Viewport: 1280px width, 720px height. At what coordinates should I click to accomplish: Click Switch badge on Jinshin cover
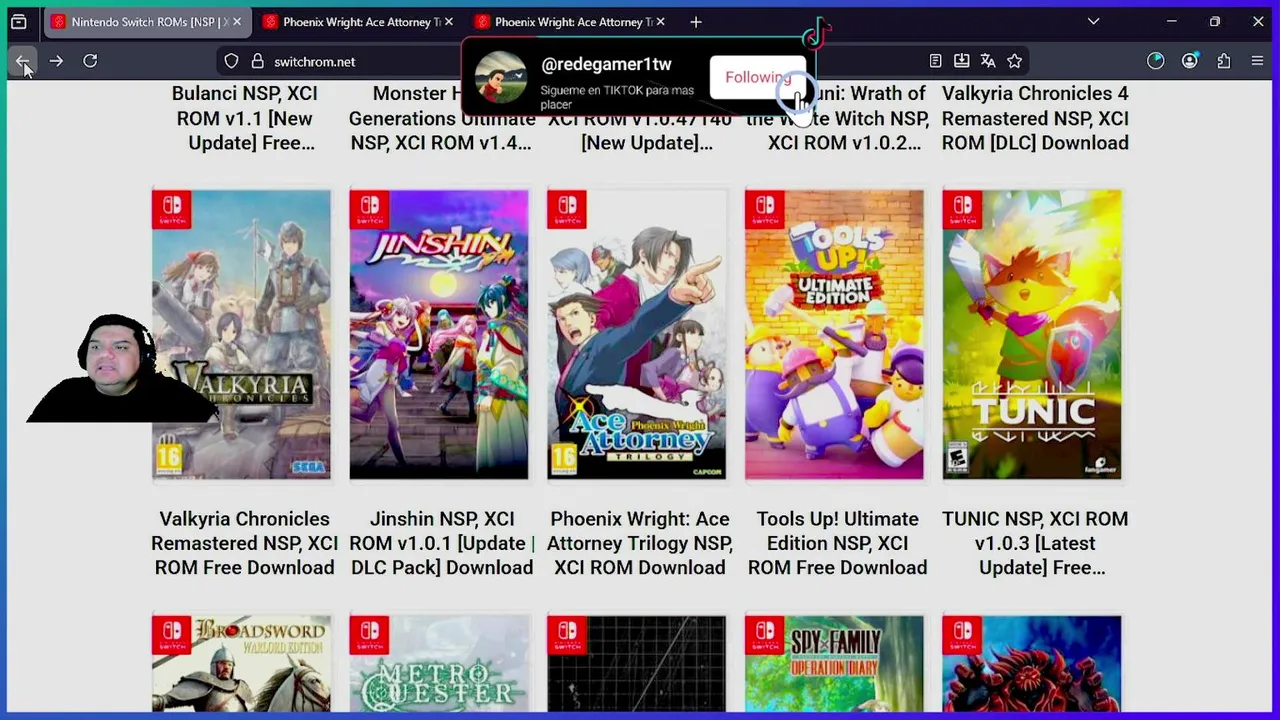pos(369,210)
